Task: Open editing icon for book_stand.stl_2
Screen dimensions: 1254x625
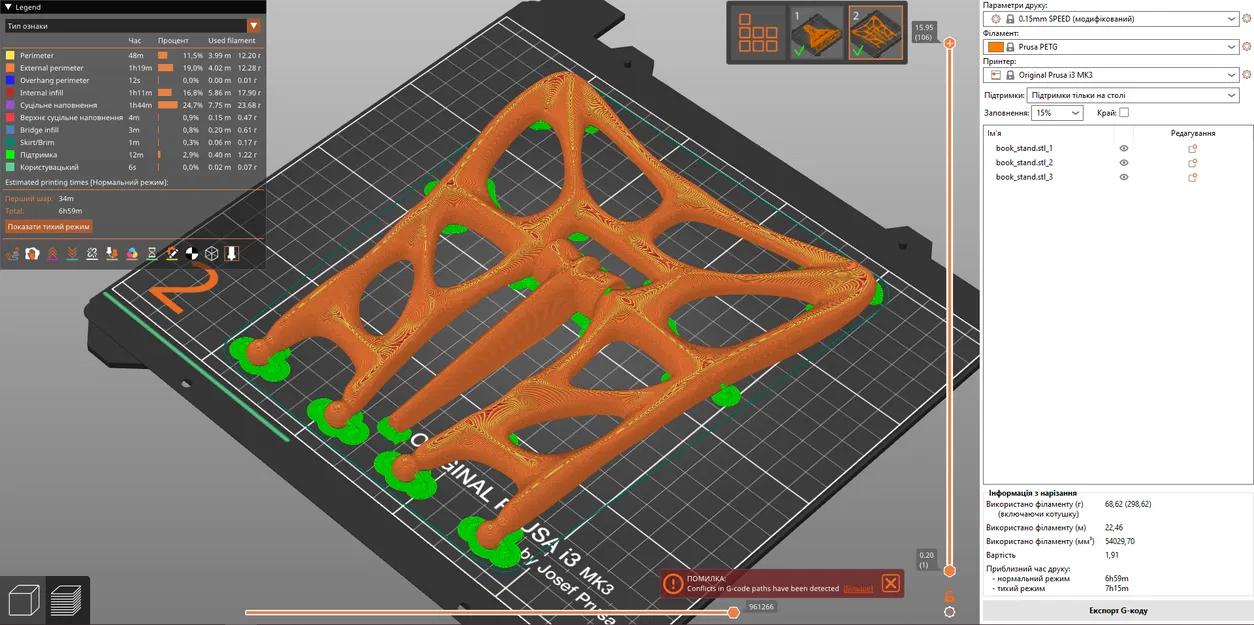Action: 1192,162
